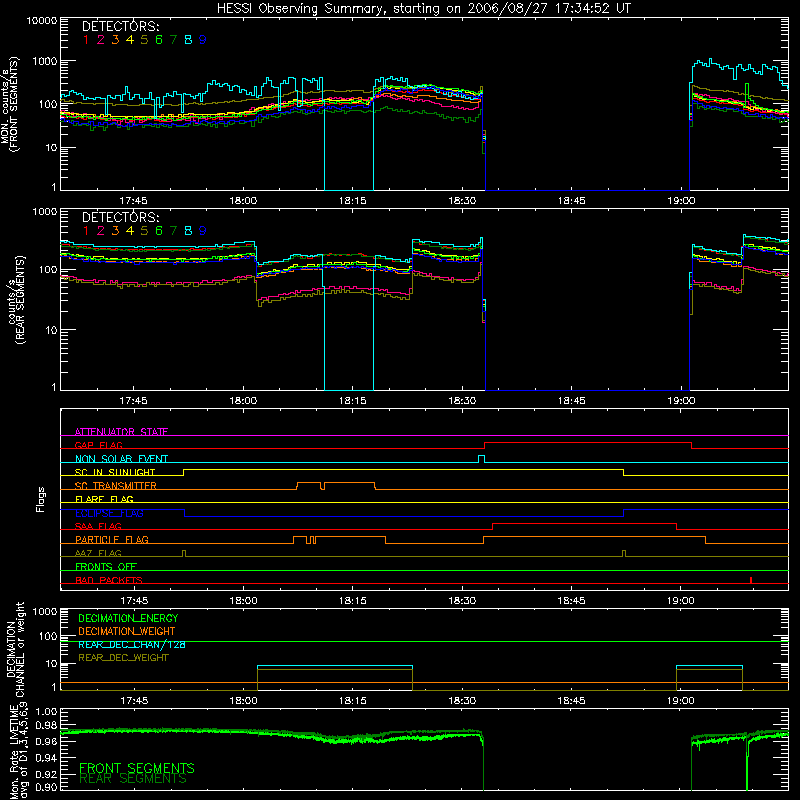Click the front segments panel DETECTORS: heading
Viewport: 800px width, 800px height.
click(x=120, y=26)
